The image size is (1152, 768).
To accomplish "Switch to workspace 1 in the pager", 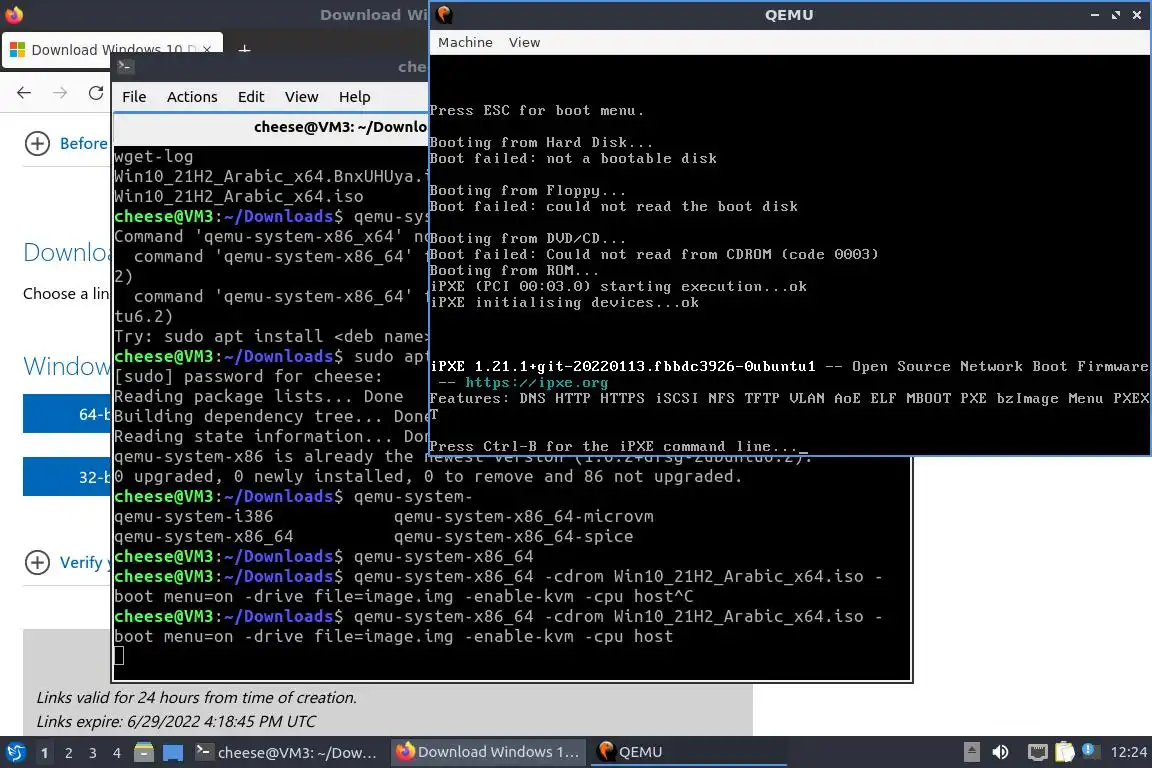I will [x=44, y=753].
